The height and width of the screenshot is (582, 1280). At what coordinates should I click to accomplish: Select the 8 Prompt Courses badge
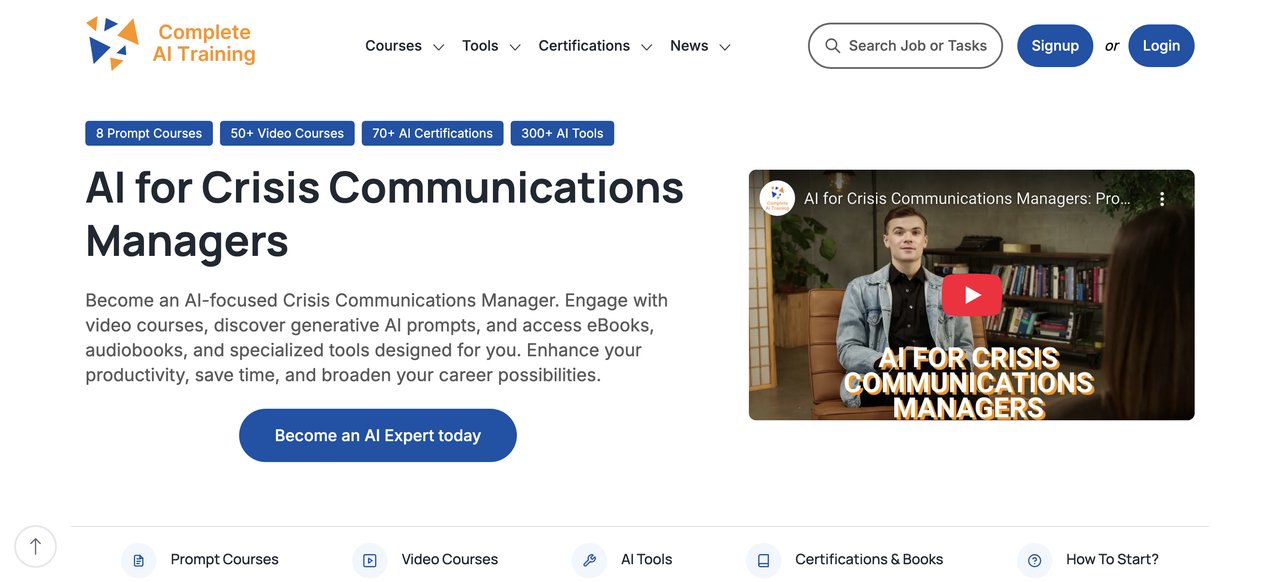pos(149,133)
